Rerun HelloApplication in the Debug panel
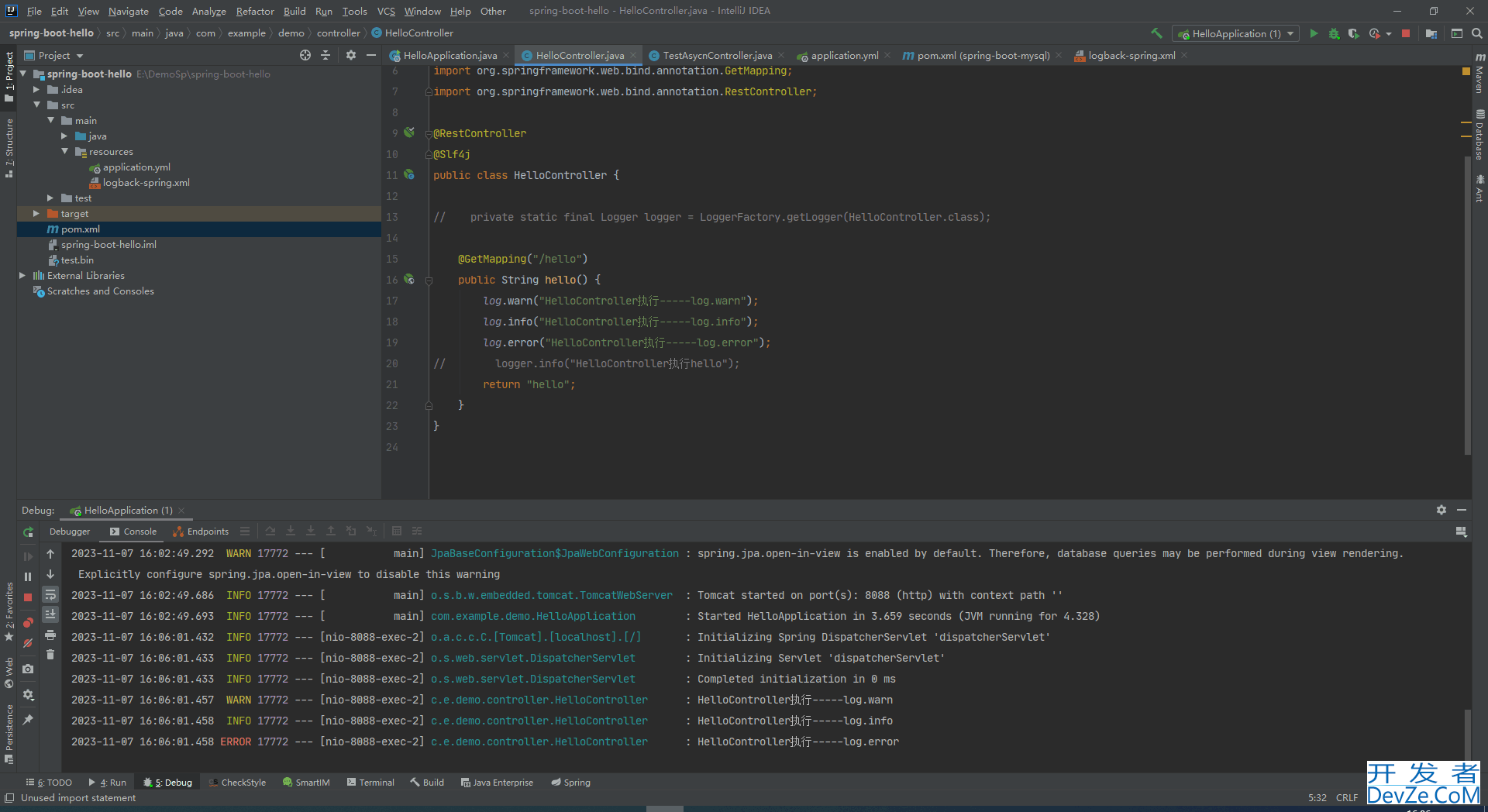Image resolution: width=1488 pixels, height=812 pixels. pos(28,532)
